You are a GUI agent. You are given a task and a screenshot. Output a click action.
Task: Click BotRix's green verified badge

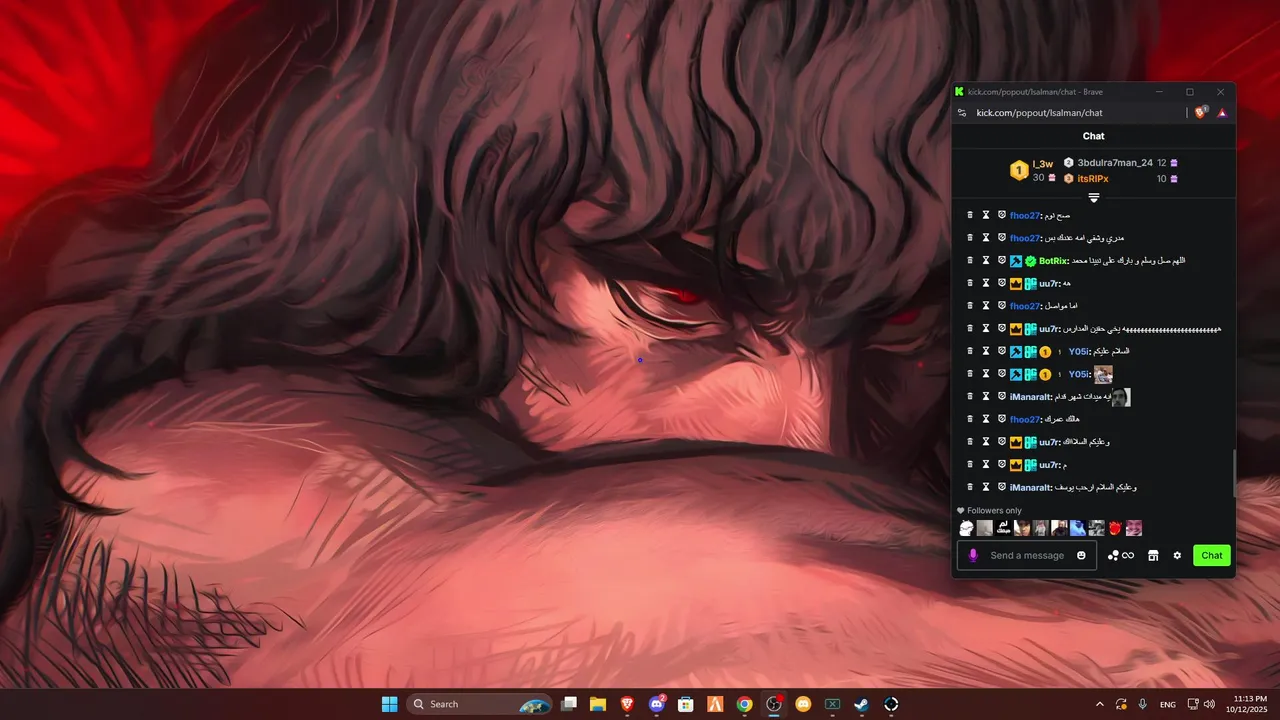pyautogui.click(x=1030, y=261)
